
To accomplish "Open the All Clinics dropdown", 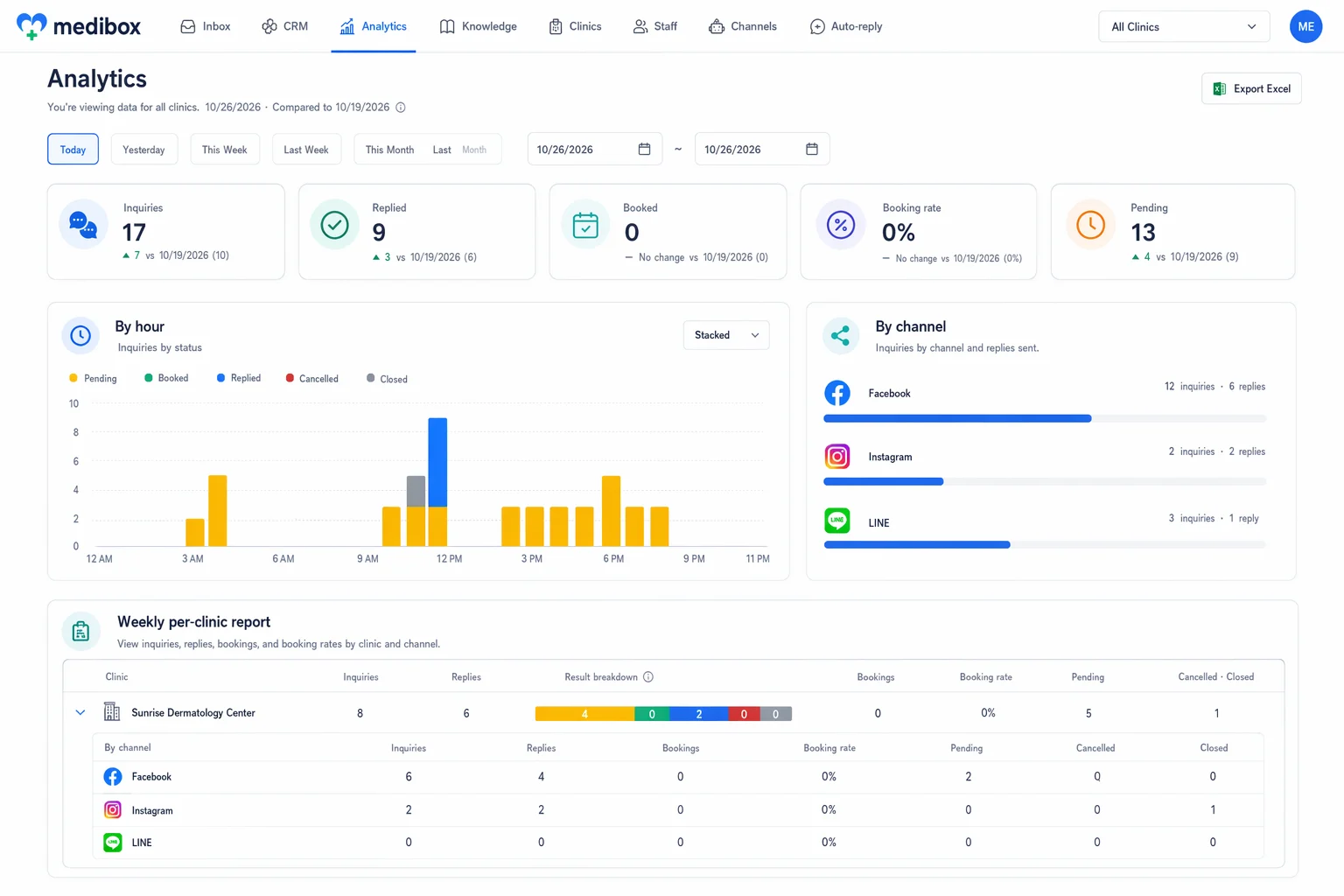I will (x=1184, y=27).
